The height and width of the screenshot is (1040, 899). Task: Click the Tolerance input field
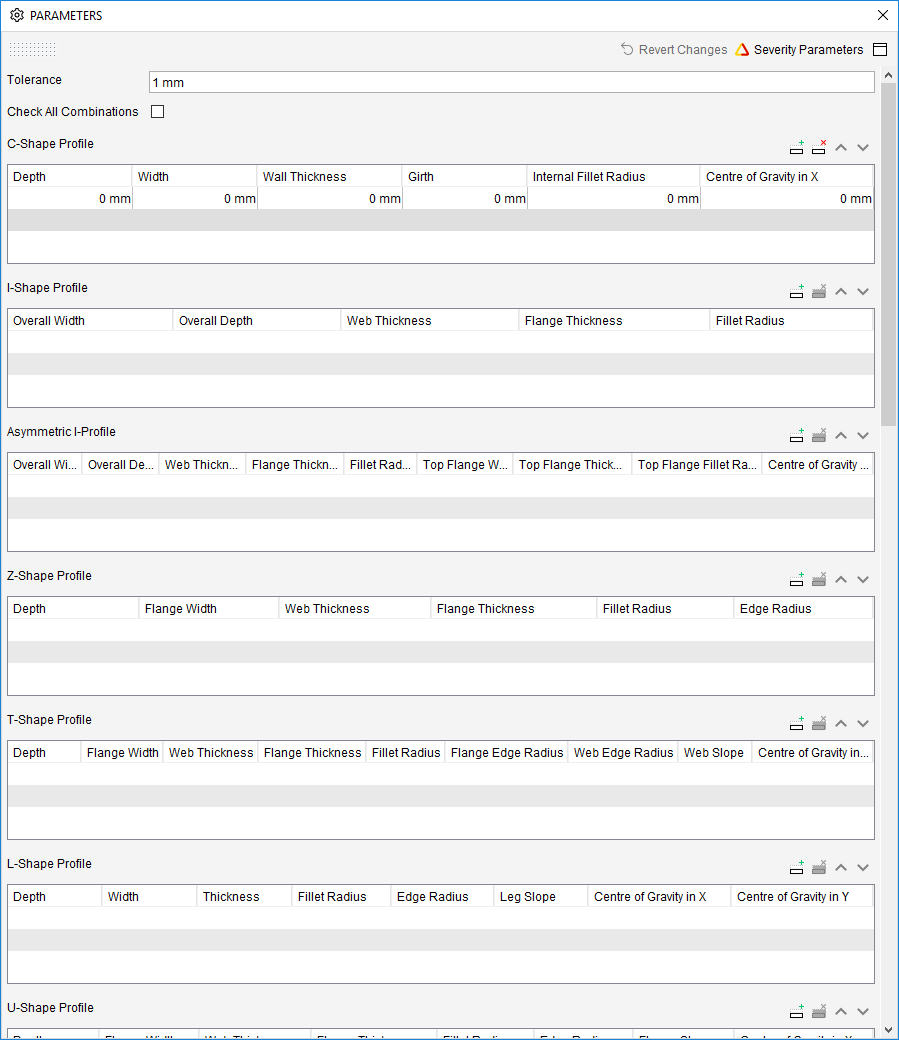click(512, 82)
